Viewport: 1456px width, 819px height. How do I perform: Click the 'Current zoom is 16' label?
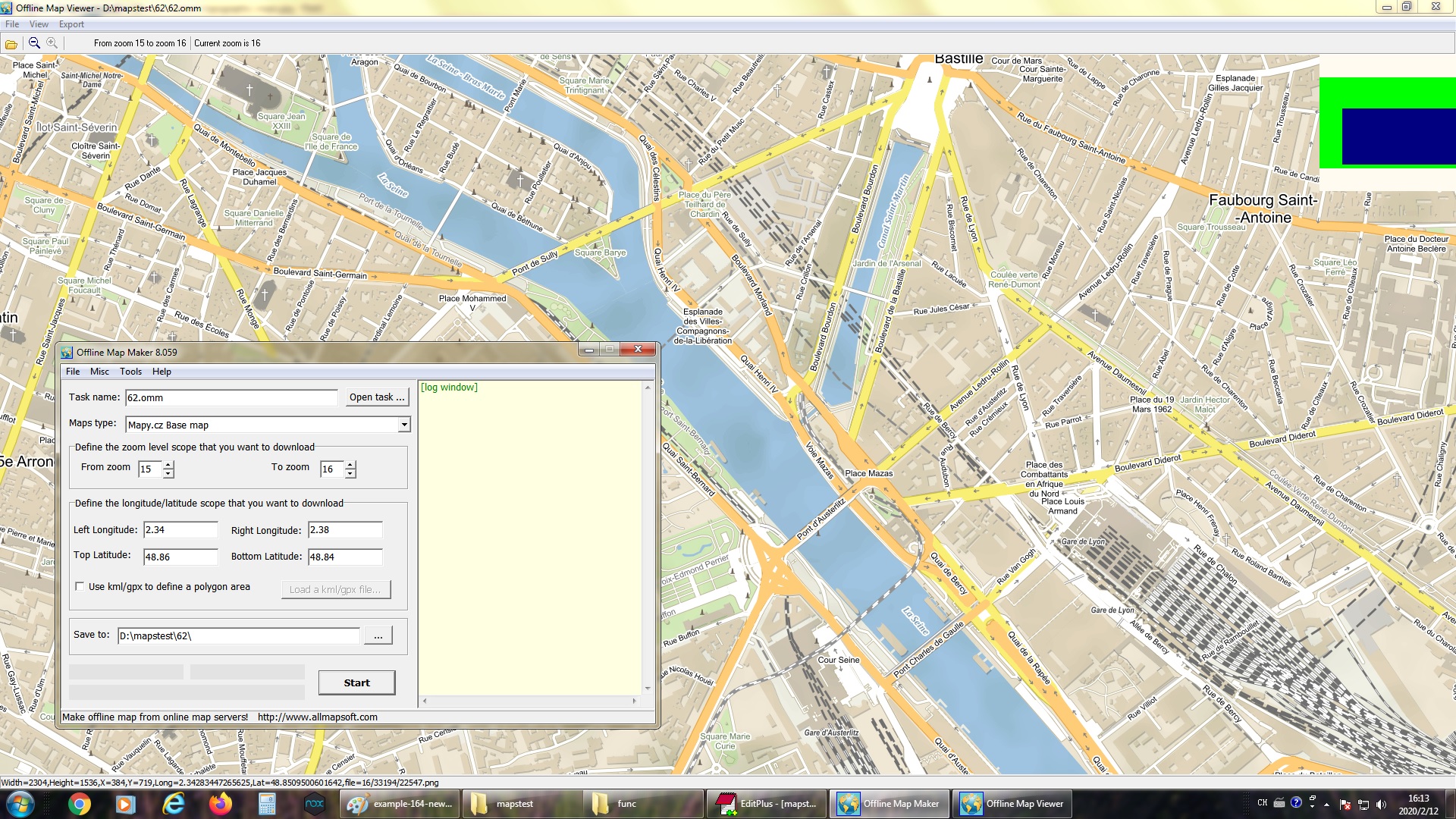coord(227,43)
